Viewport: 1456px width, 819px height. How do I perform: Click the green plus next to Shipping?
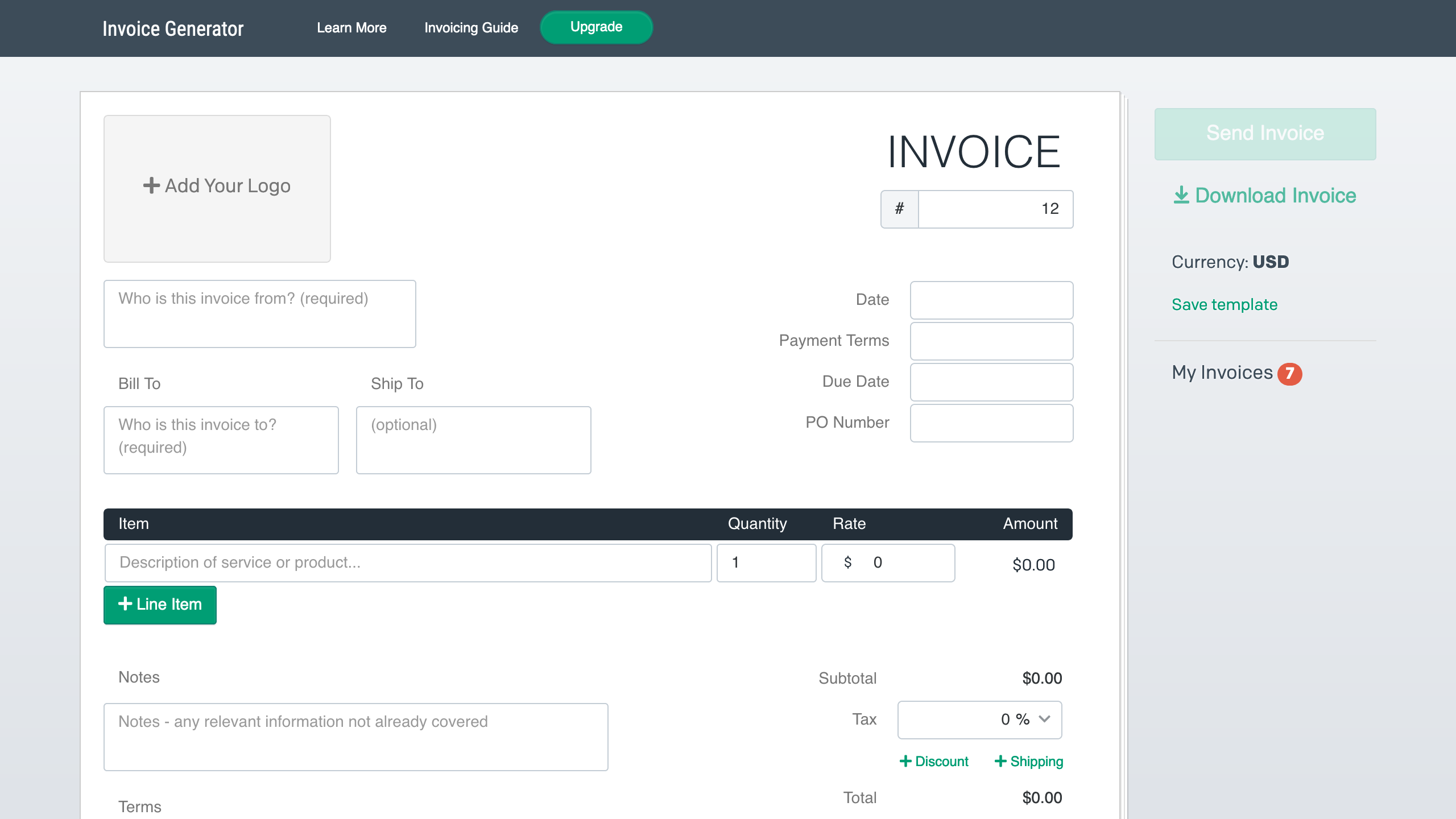coord(1002,761)
